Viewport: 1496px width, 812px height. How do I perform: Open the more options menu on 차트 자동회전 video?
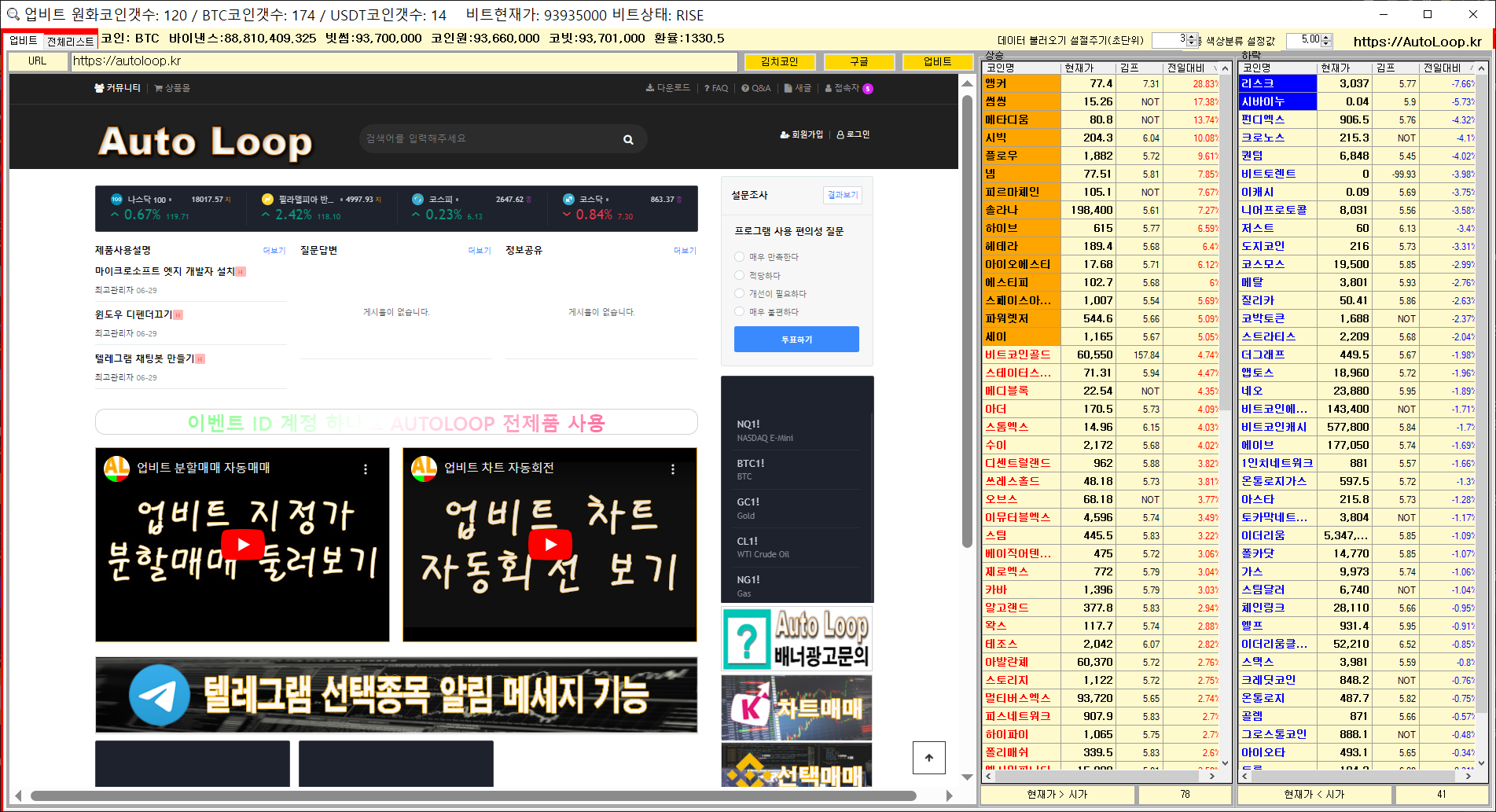coord(673,468)
